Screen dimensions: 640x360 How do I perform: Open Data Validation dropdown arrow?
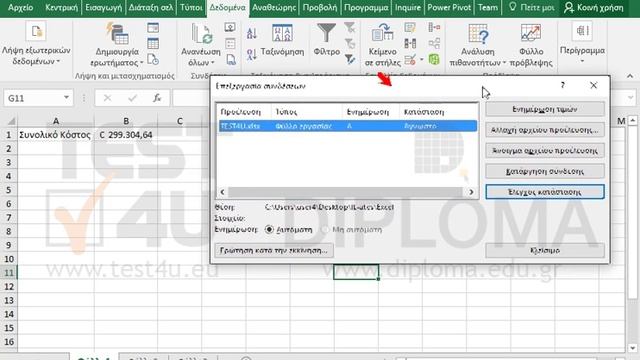422,60
